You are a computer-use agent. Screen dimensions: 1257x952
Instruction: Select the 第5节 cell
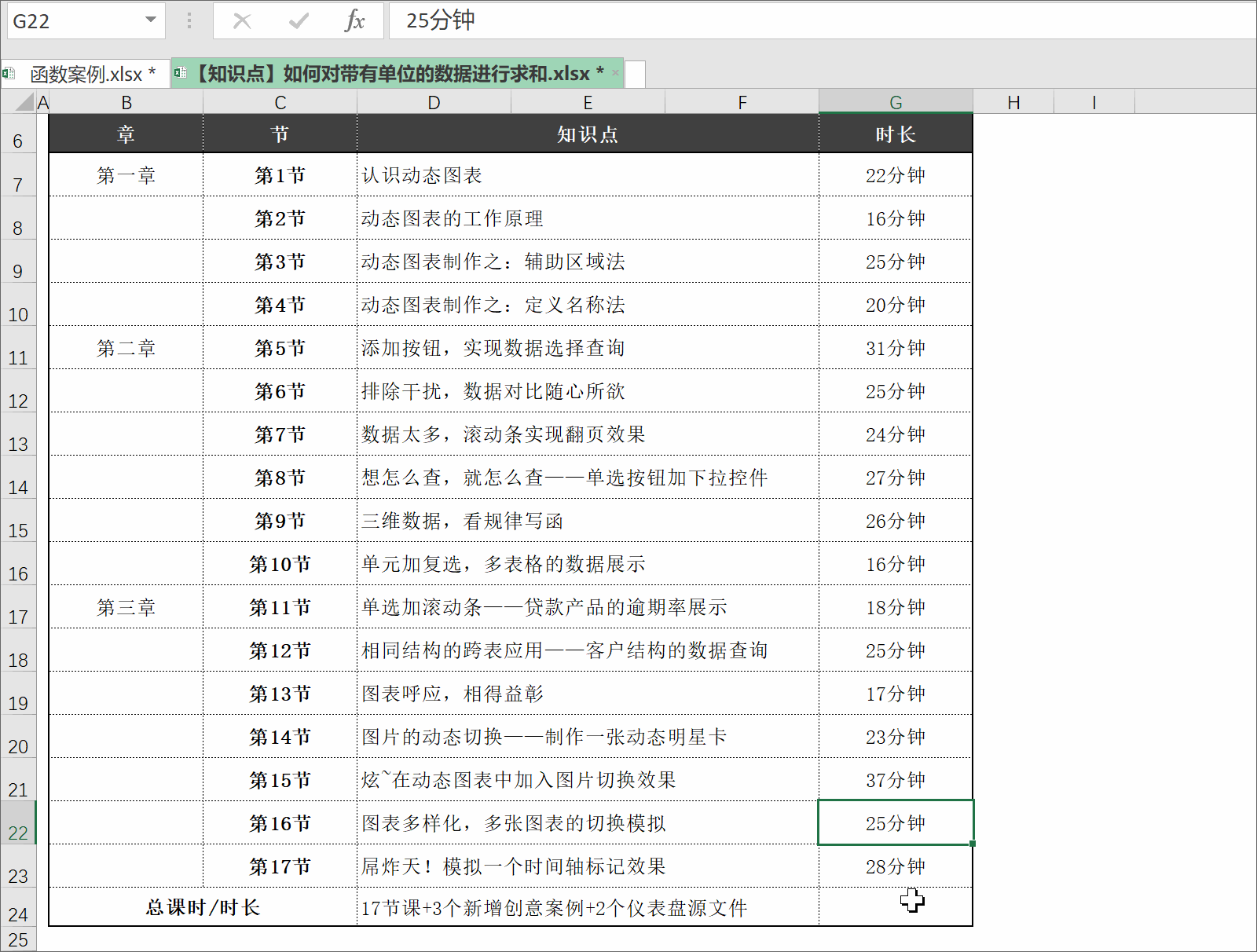coord(280,348)
